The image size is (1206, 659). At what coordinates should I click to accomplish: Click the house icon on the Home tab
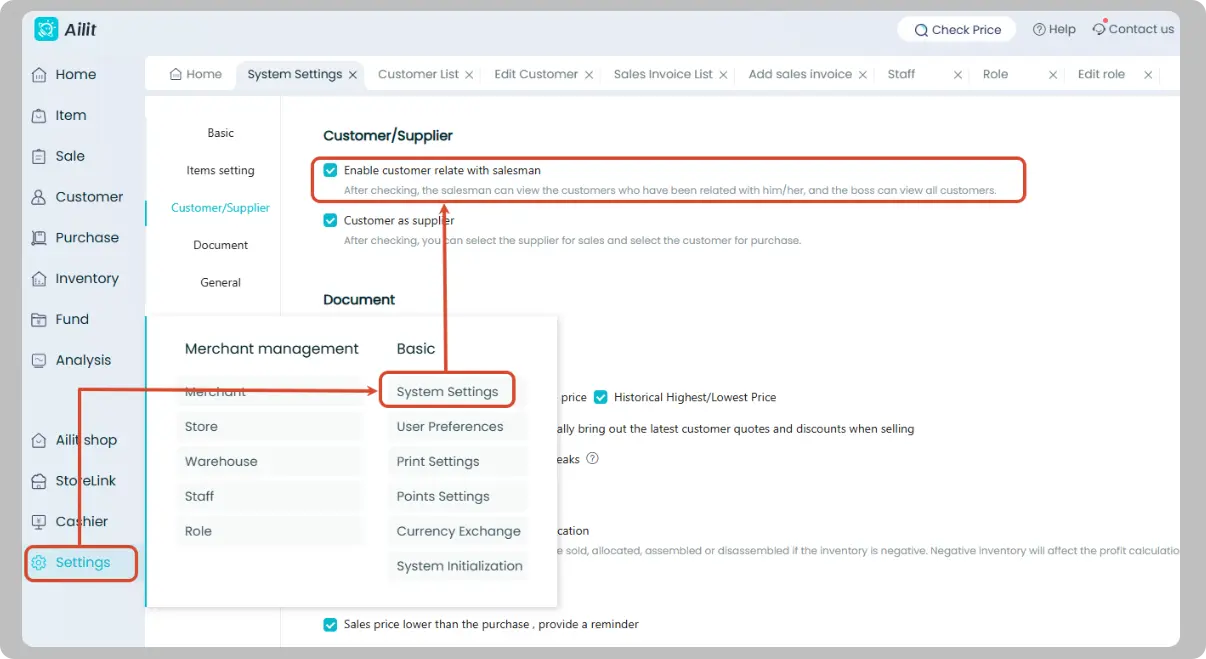176,74
